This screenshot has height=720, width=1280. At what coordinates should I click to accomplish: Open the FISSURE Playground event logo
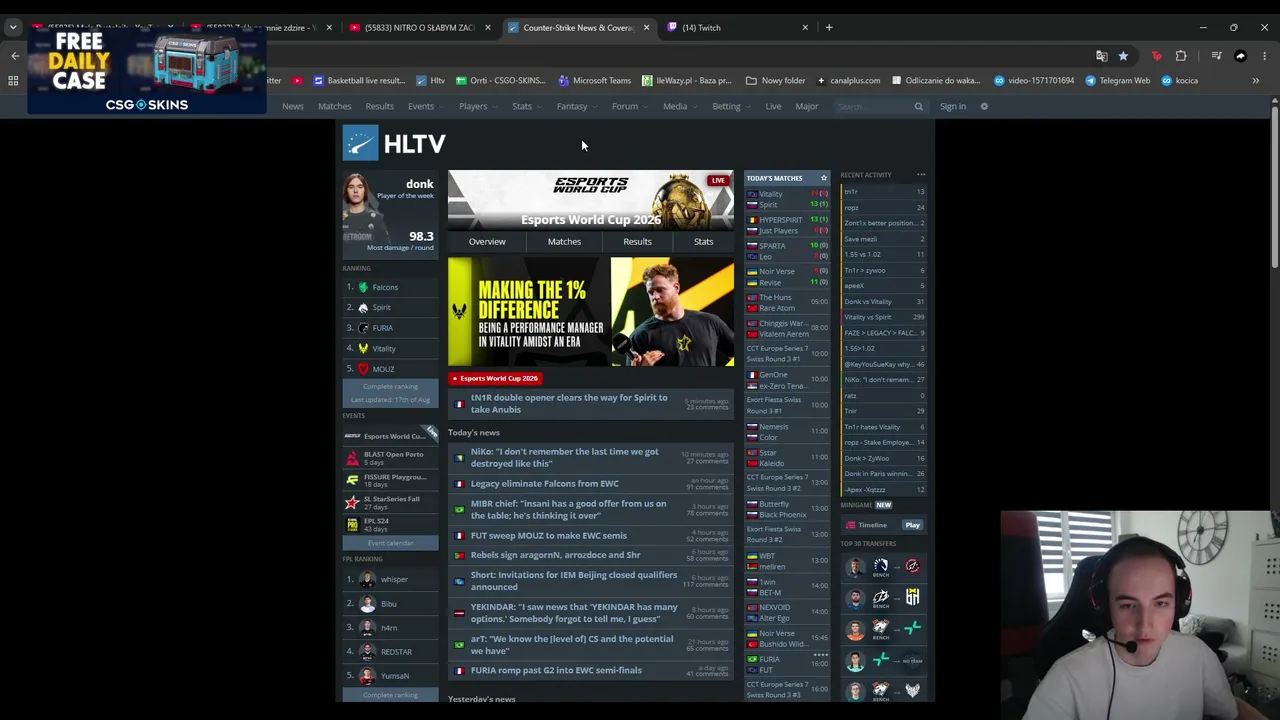click(x=352, y=480)
